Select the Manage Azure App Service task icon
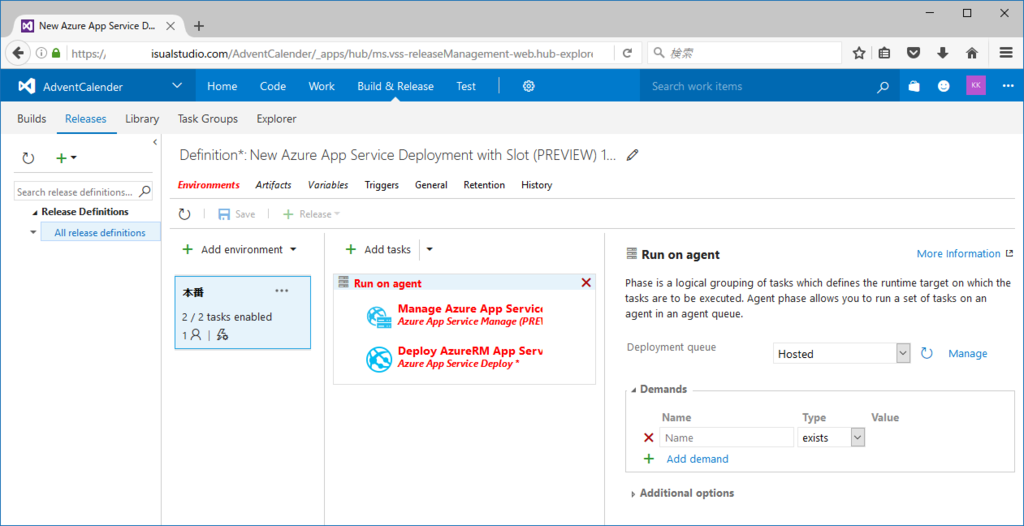The image size is (1024, 526). 379,316
